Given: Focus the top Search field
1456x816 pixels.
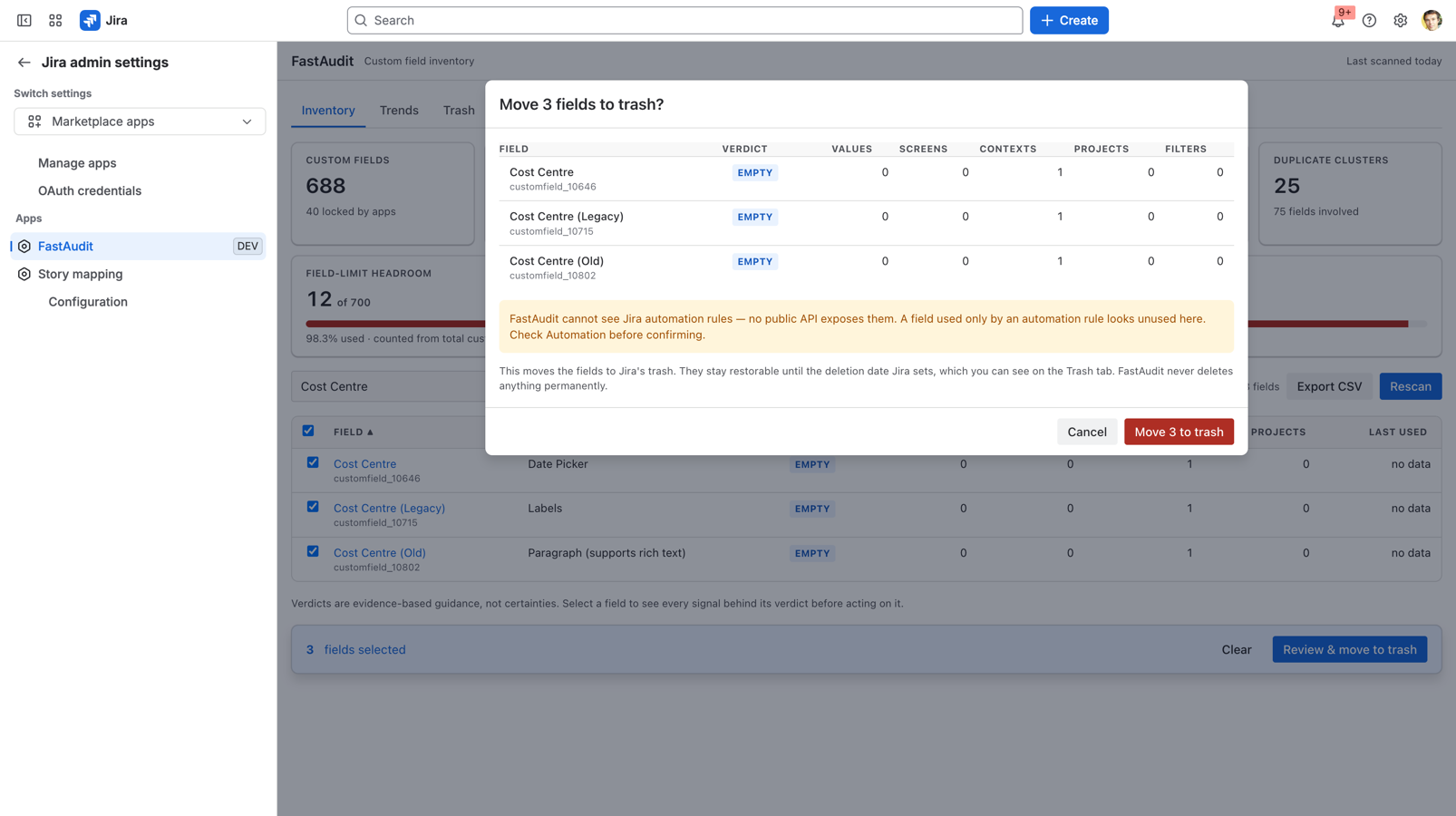Looking at the screenshot, I should 684,20.
